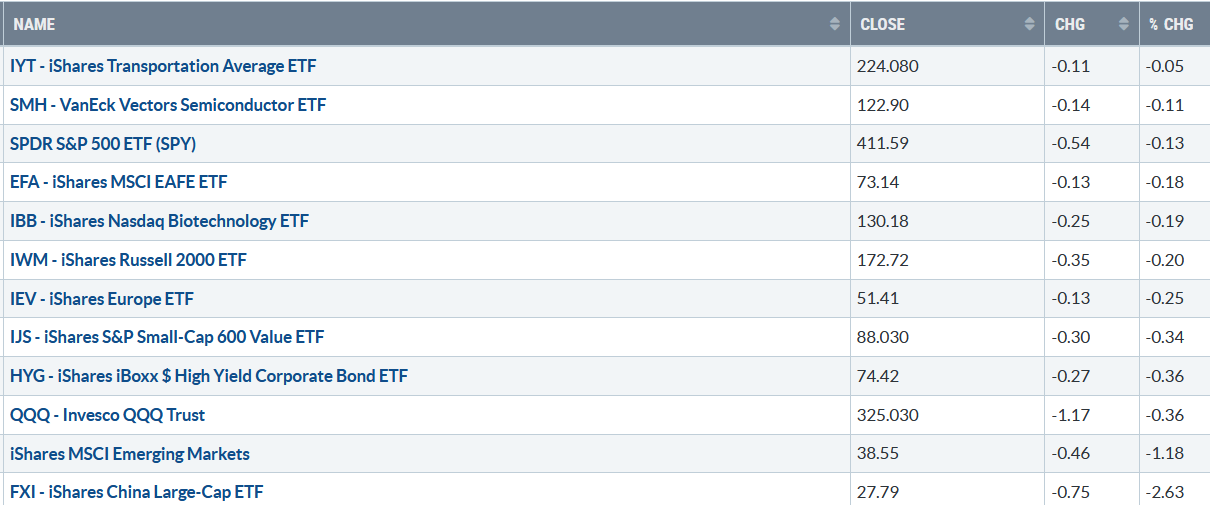Select IWM iShares Russell 2000 ETF
Viewport: 1210px width, 505px height.
[128, 260]
